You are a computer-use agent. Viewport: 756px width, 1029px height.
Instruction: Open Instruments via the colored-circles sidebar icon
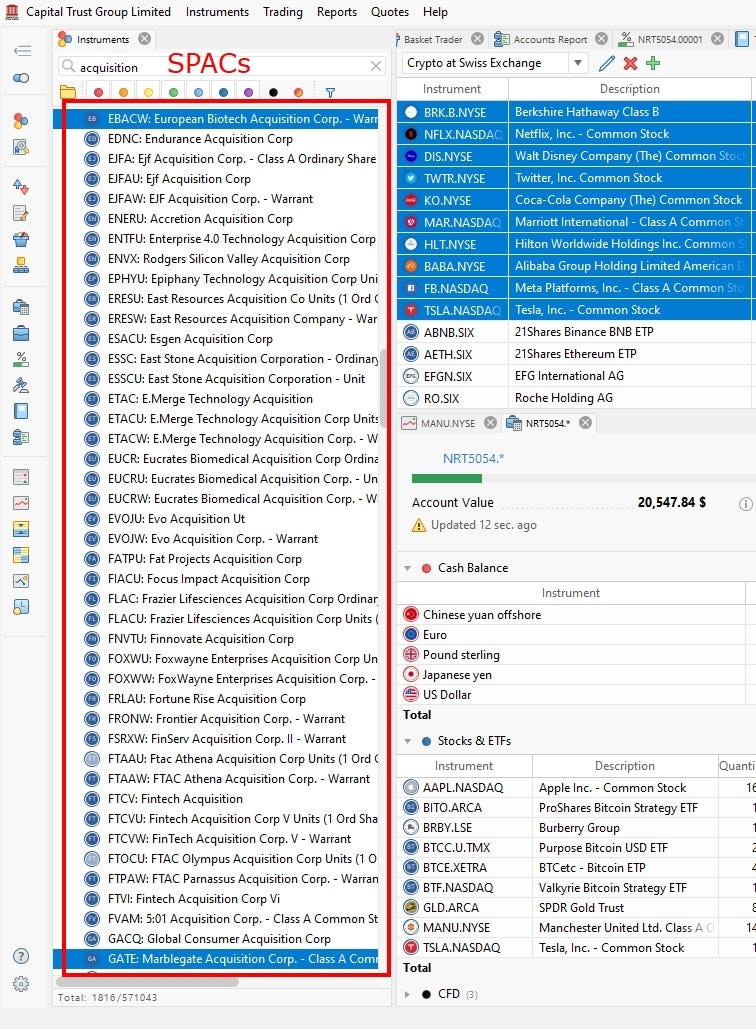tap(21, 121)
